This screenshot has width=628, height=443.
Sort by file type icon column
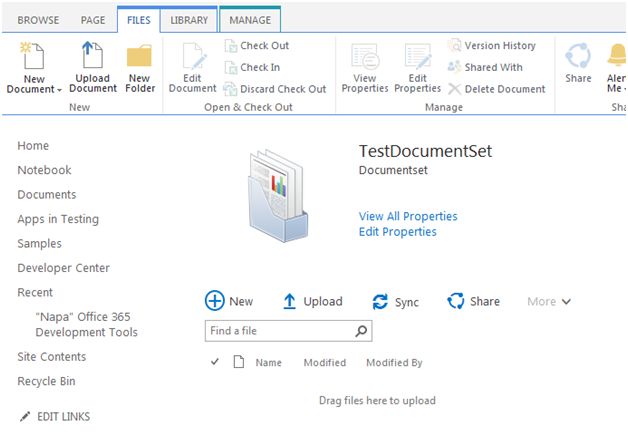coord(239,362)
